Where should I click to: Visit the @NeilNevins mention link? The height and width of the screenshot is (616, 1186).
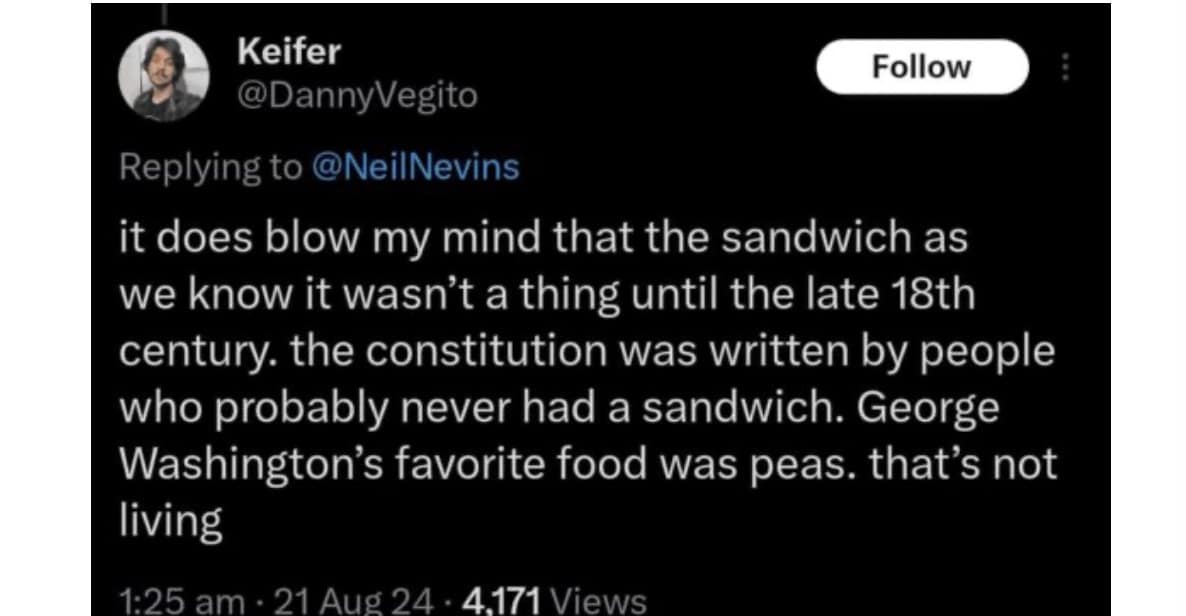coord(417,167)
